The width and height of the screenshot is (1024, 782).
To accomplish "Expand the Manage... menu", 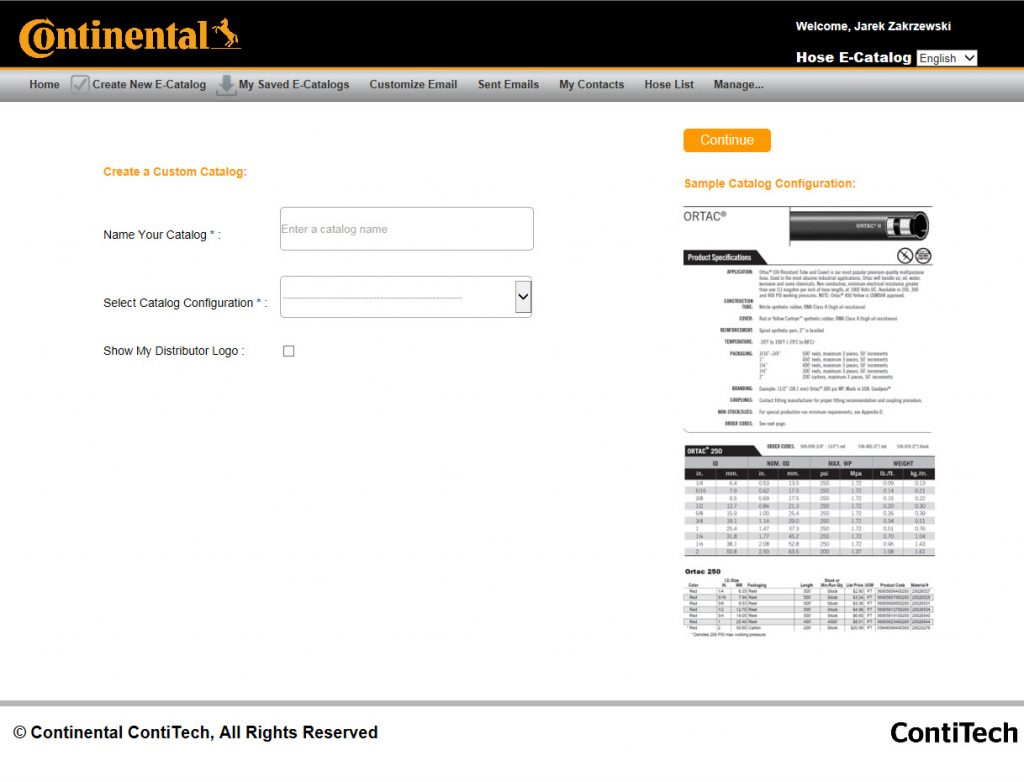I will [x=738, y=85].
